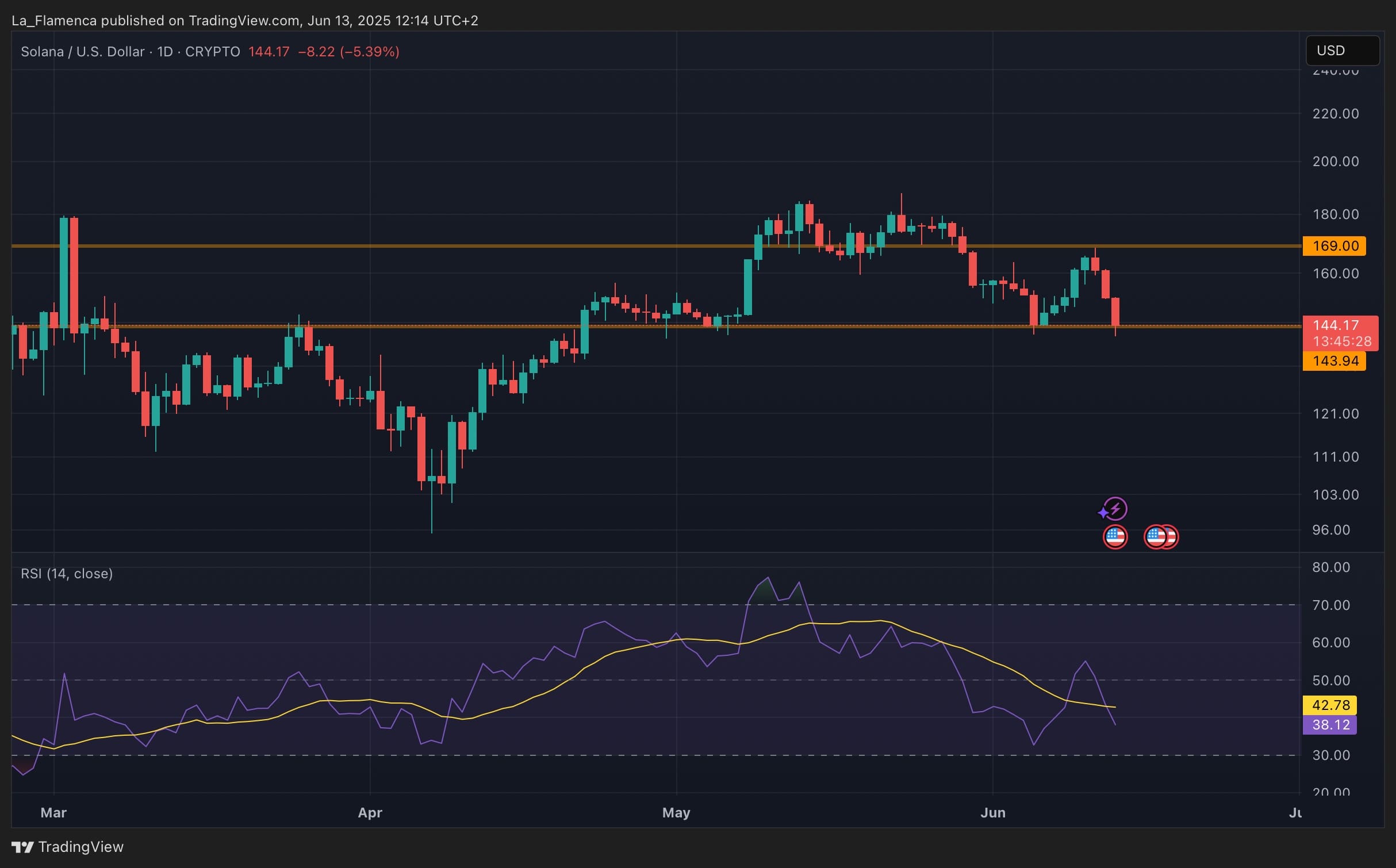Click the Solana / U.S. Dollar symbol title

click(82, 52)
